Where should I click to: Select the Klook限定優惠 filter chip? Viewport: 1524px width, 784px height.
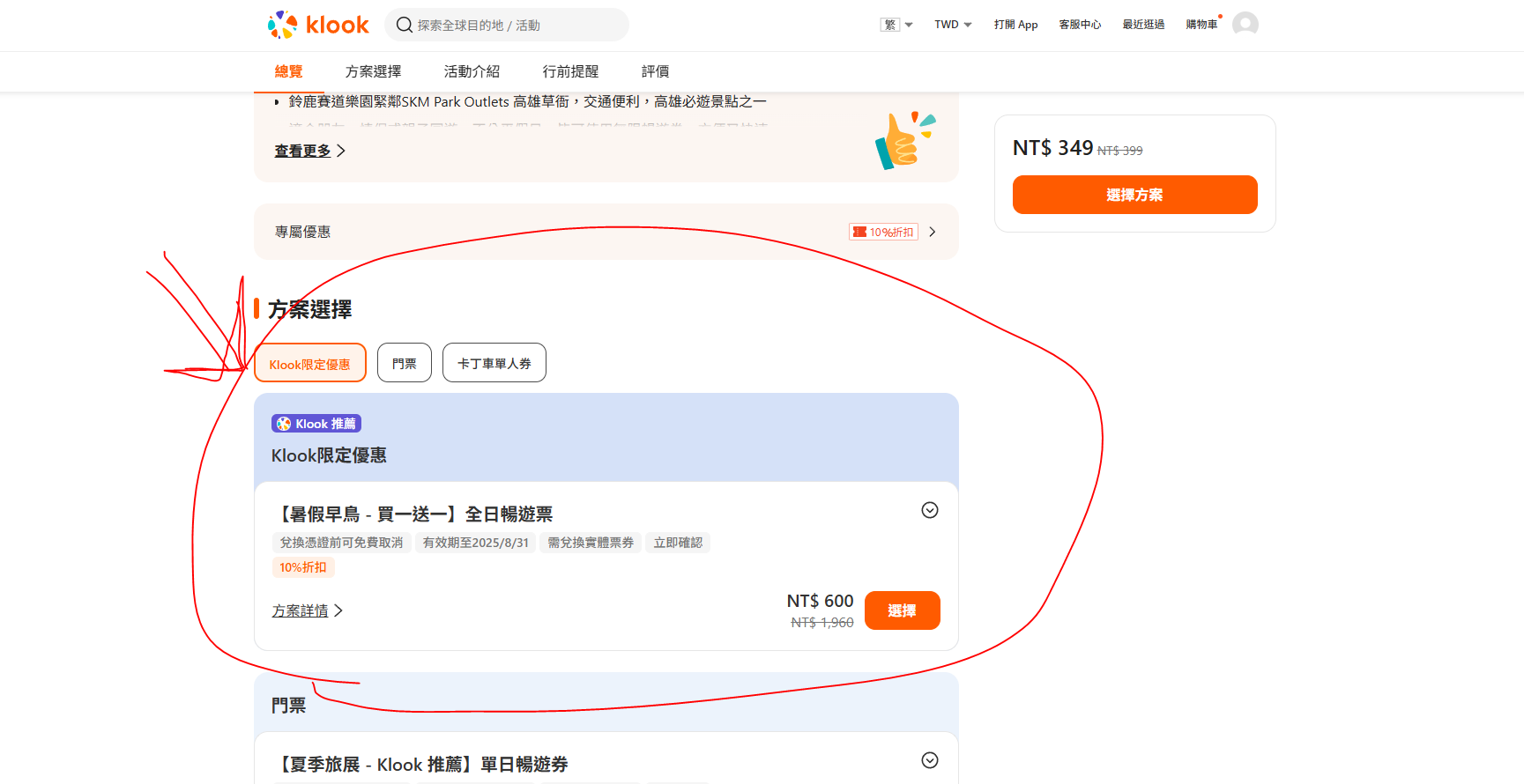(x=310, y=363)
